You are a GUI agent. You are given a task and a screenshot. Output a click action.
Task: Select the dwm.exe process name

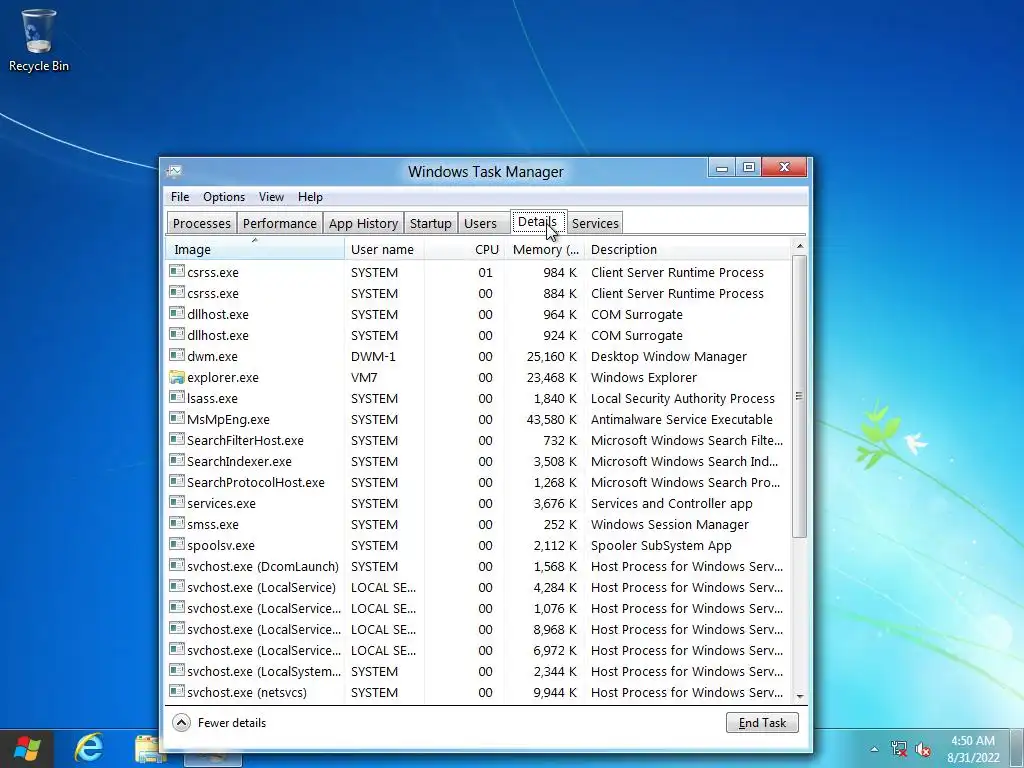212,357
